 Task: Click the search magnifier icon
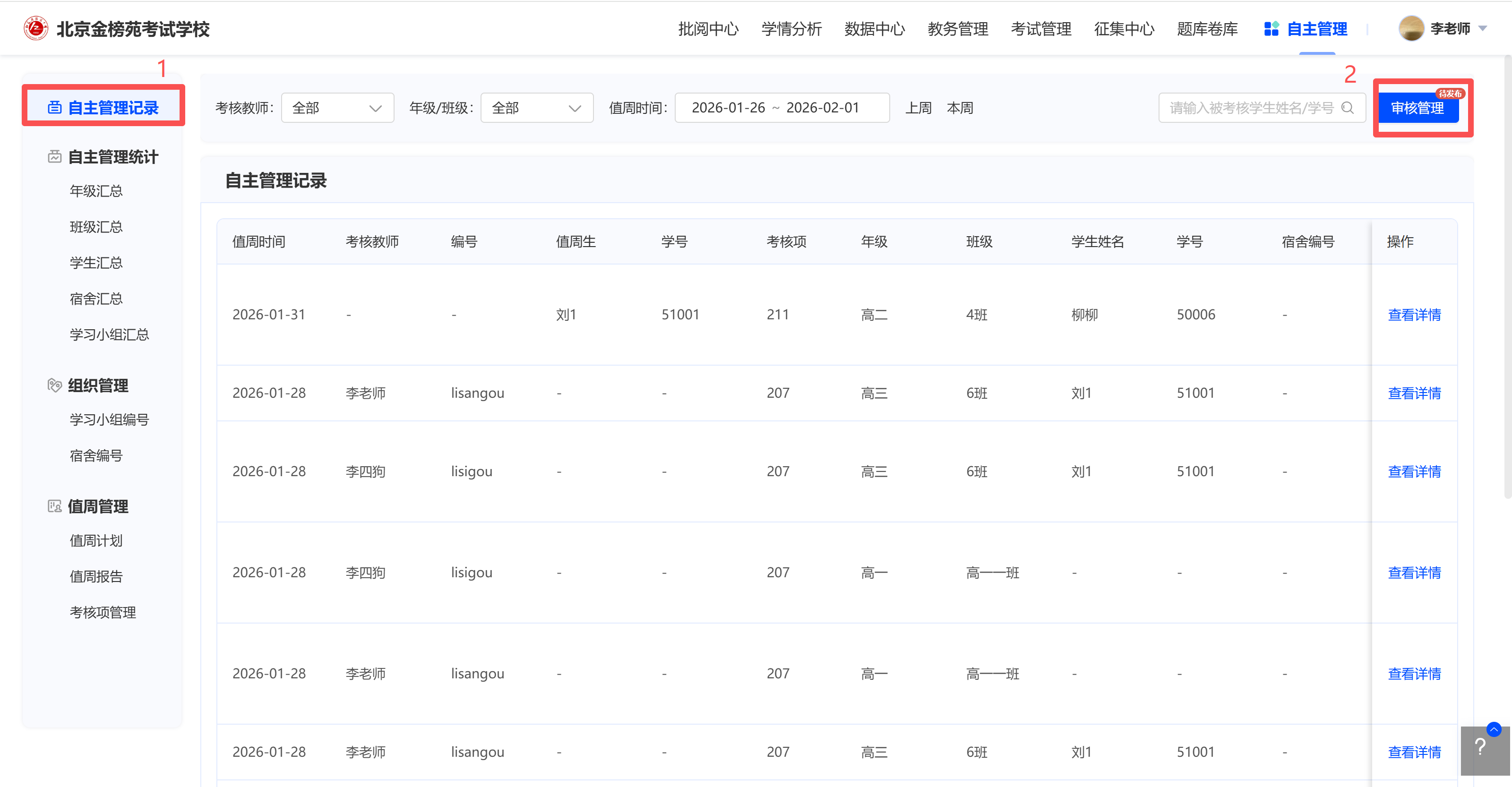(x=1348, y=108)
